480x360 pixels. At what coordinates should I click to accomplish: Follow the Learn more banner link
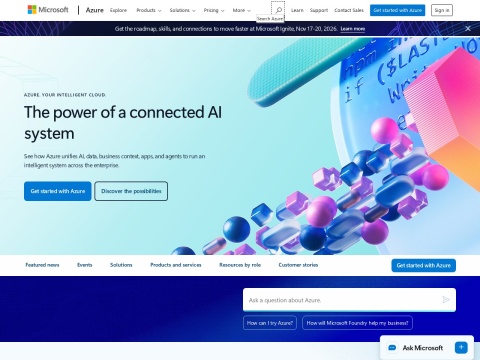353,29
